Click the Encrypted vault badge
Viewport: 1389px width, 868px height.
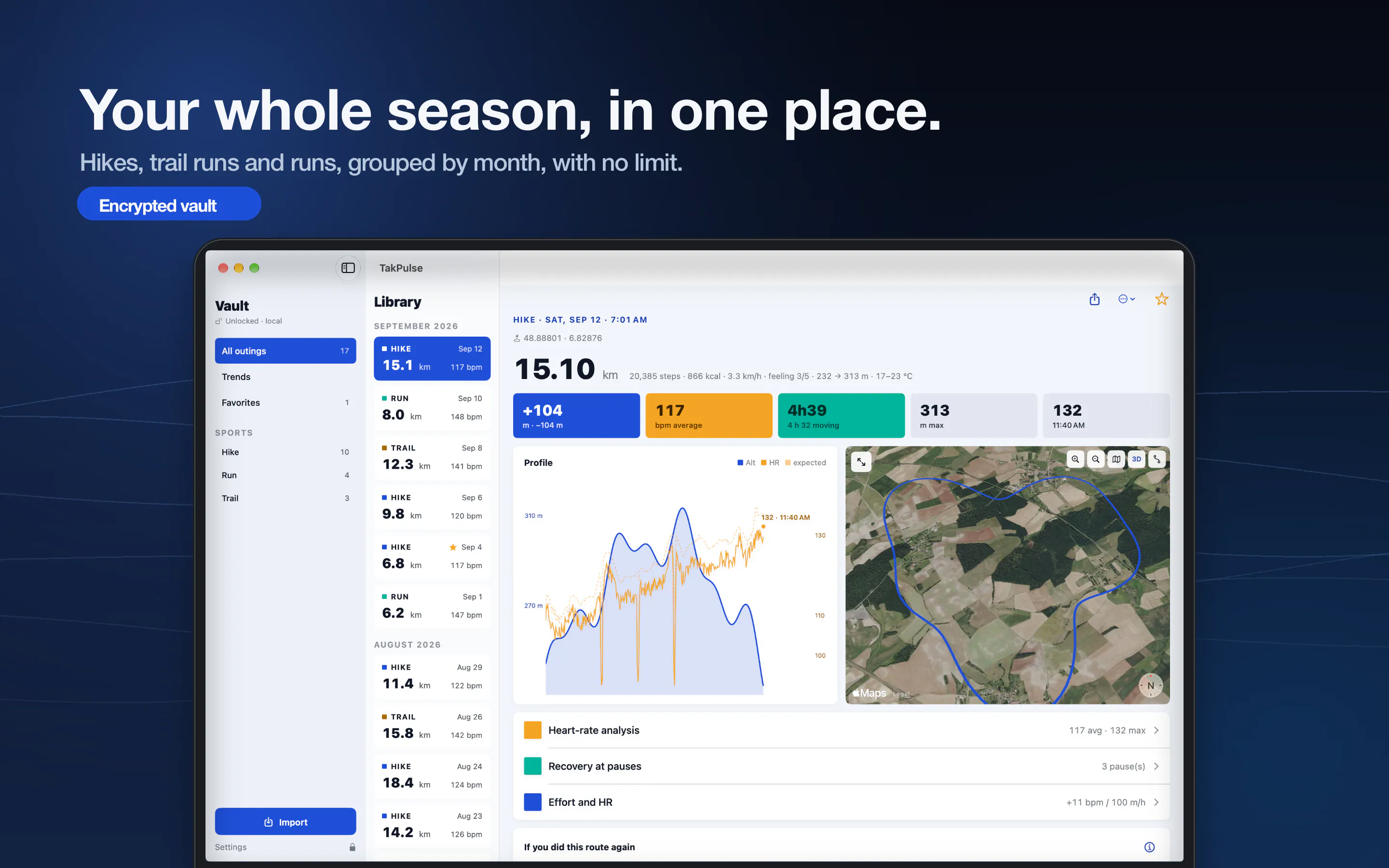click(x=169, y=204)
